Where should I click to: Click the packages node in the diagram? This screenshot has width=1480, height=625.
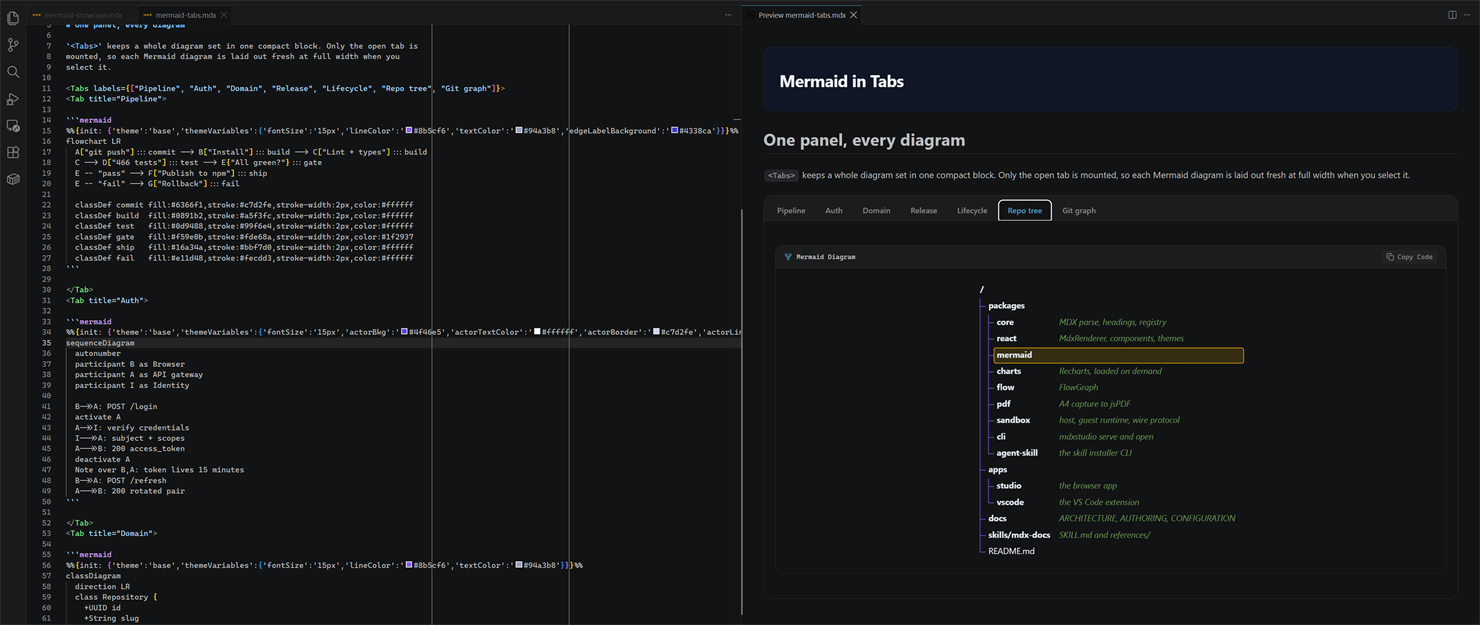coord(1006,306)
